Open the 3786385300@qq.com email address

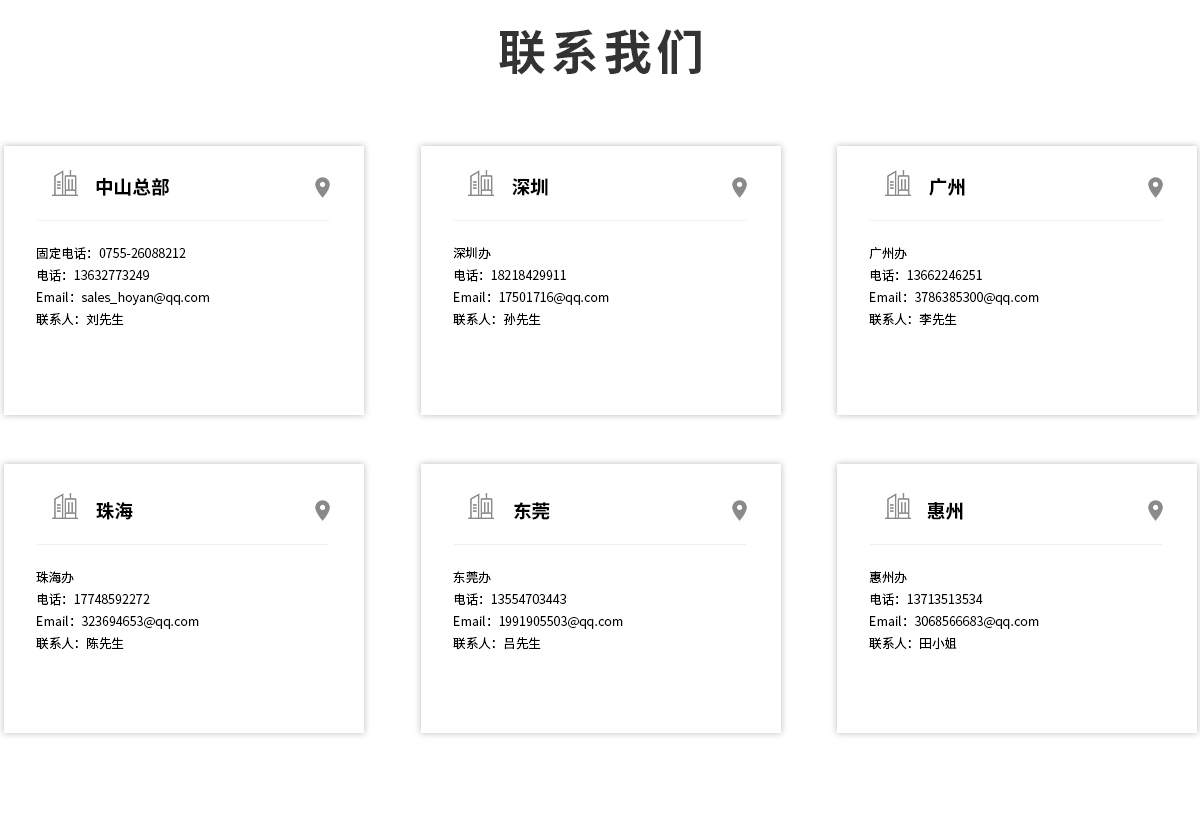click(x=976, y=297)
